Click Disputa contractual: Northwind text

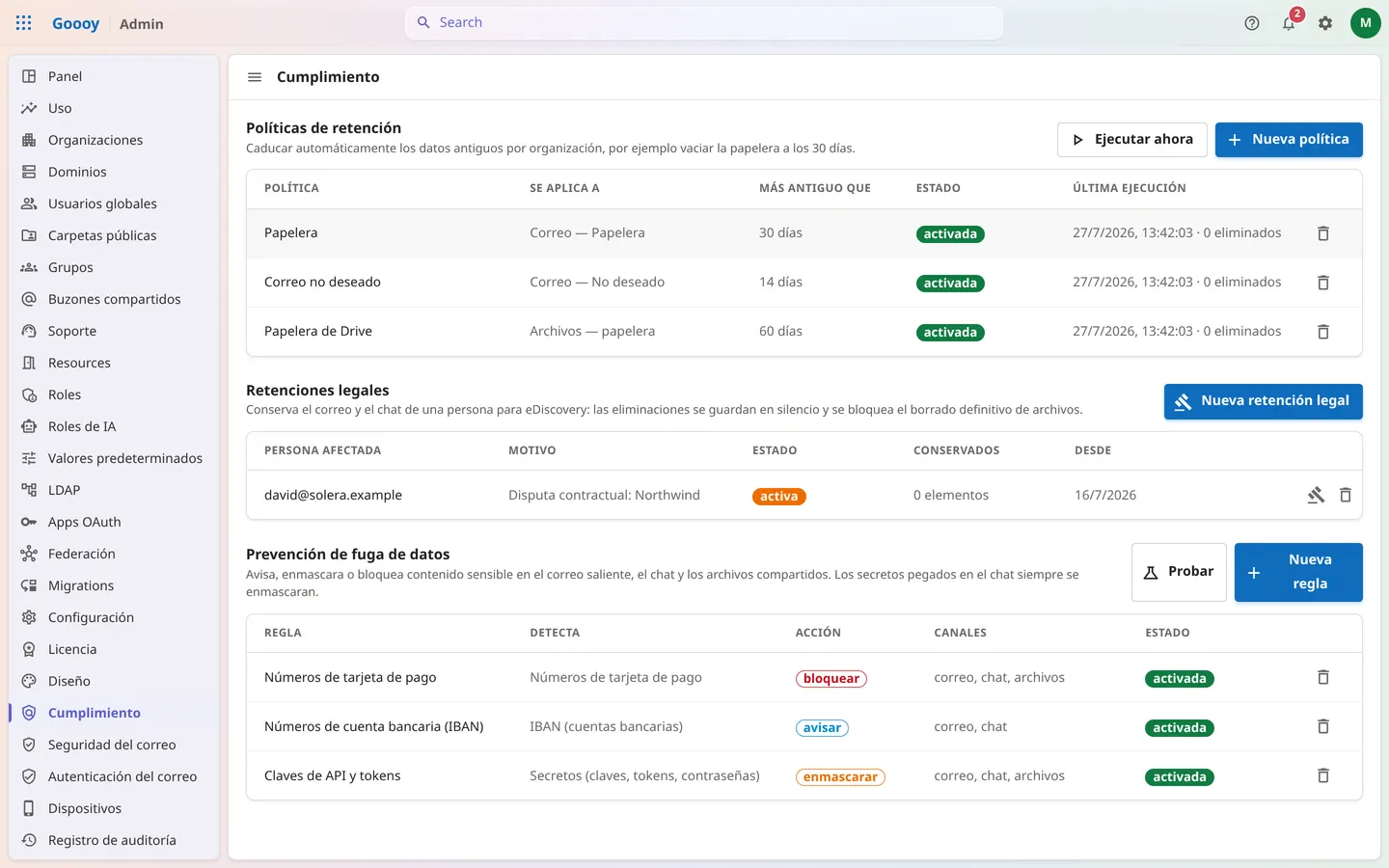604,496
